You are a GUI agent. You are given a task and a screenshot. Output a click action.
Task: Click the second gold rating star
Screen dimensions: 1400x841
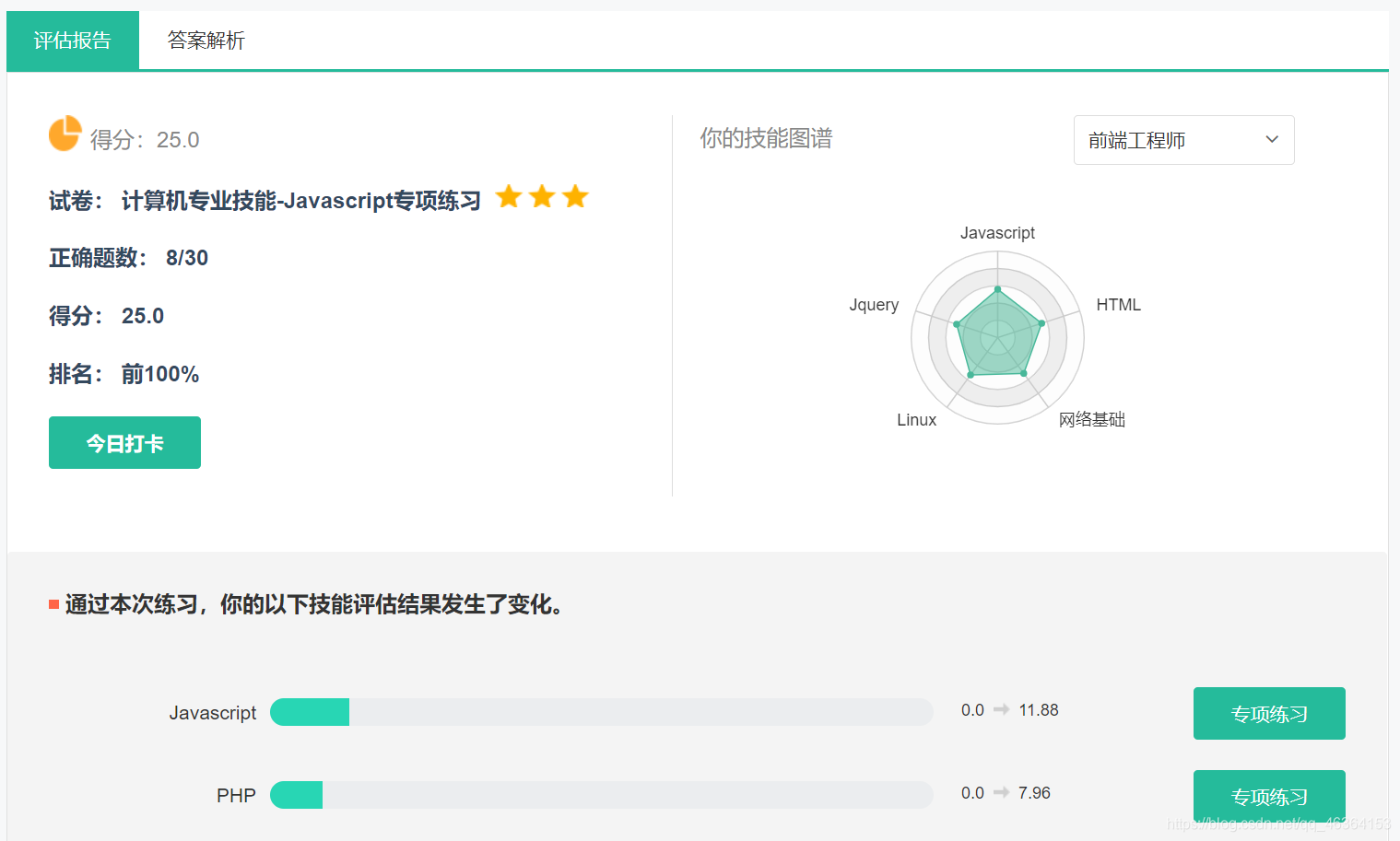click(542, 196)
